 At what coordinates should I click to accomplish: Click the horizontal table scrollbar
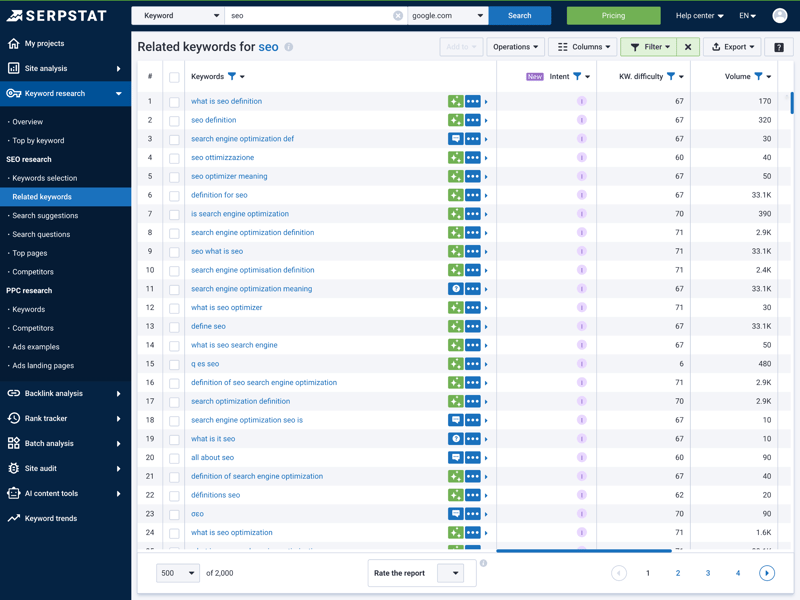tap(583, 550)
